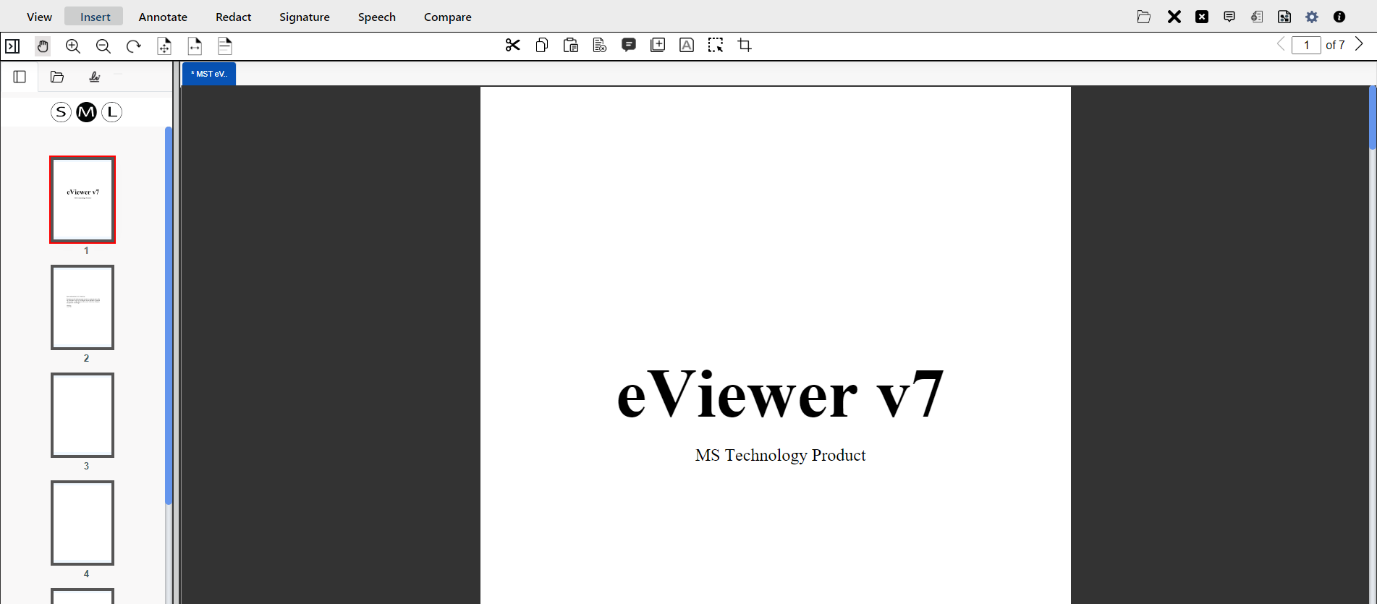Click the document properties icon beside Paste
Viewport: 1377px width, 604px height.
click(600, 45)
